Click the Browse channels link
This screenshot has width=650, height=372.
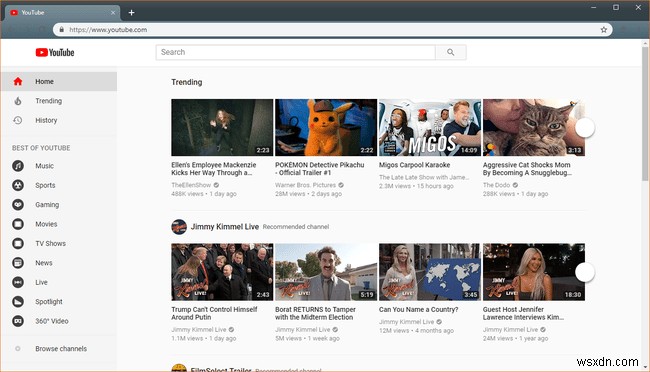click(61, 349)
